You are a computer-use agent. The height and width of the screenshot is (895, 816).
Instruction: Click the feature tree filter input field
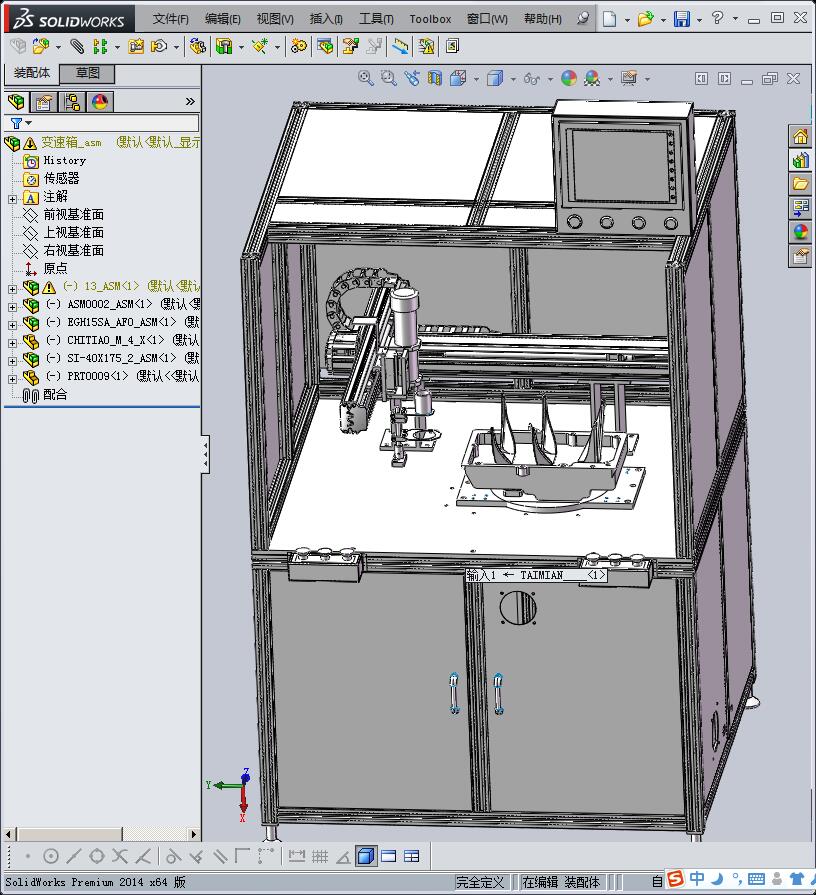tap(110, 123)
